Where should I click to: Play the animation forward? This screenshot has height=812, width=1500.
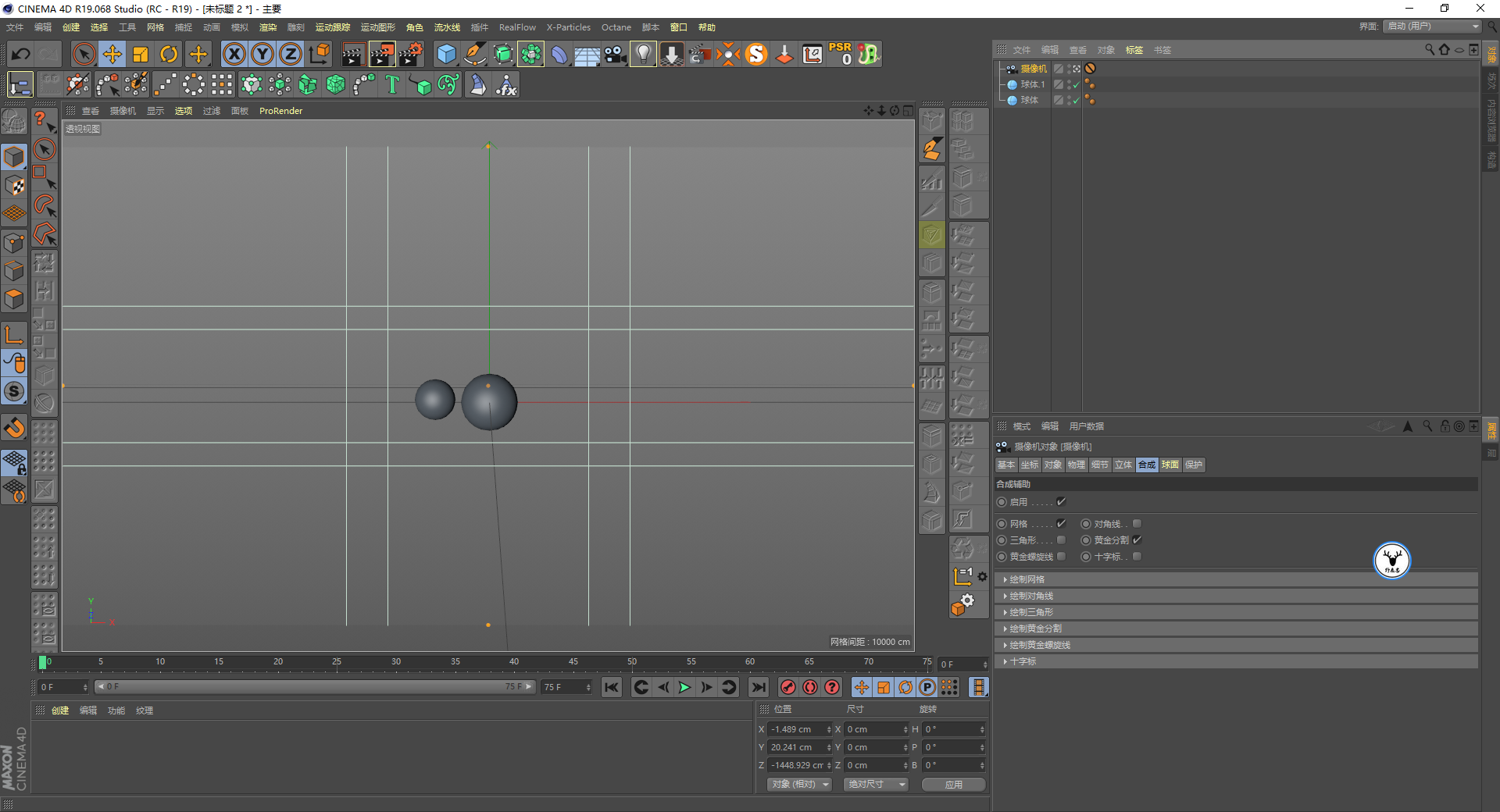(x=684, y=687)
